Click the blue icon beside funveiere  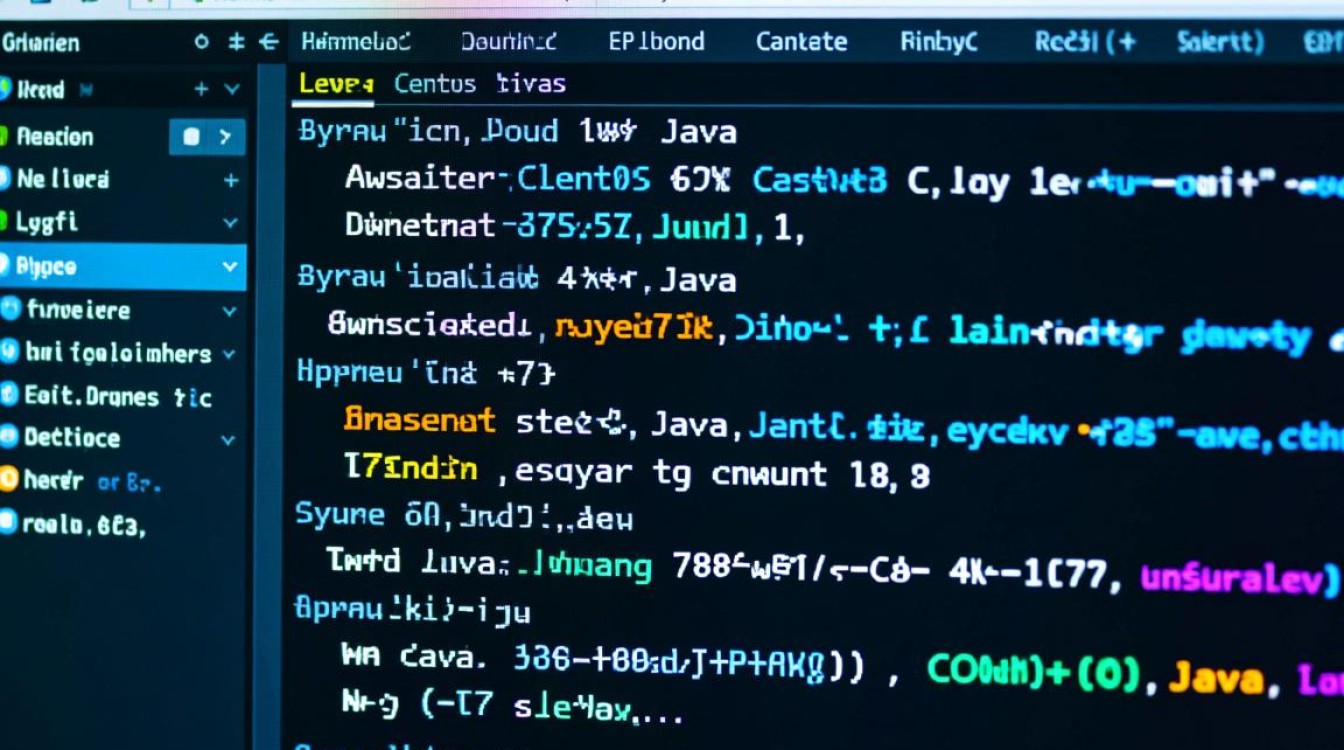10,309
